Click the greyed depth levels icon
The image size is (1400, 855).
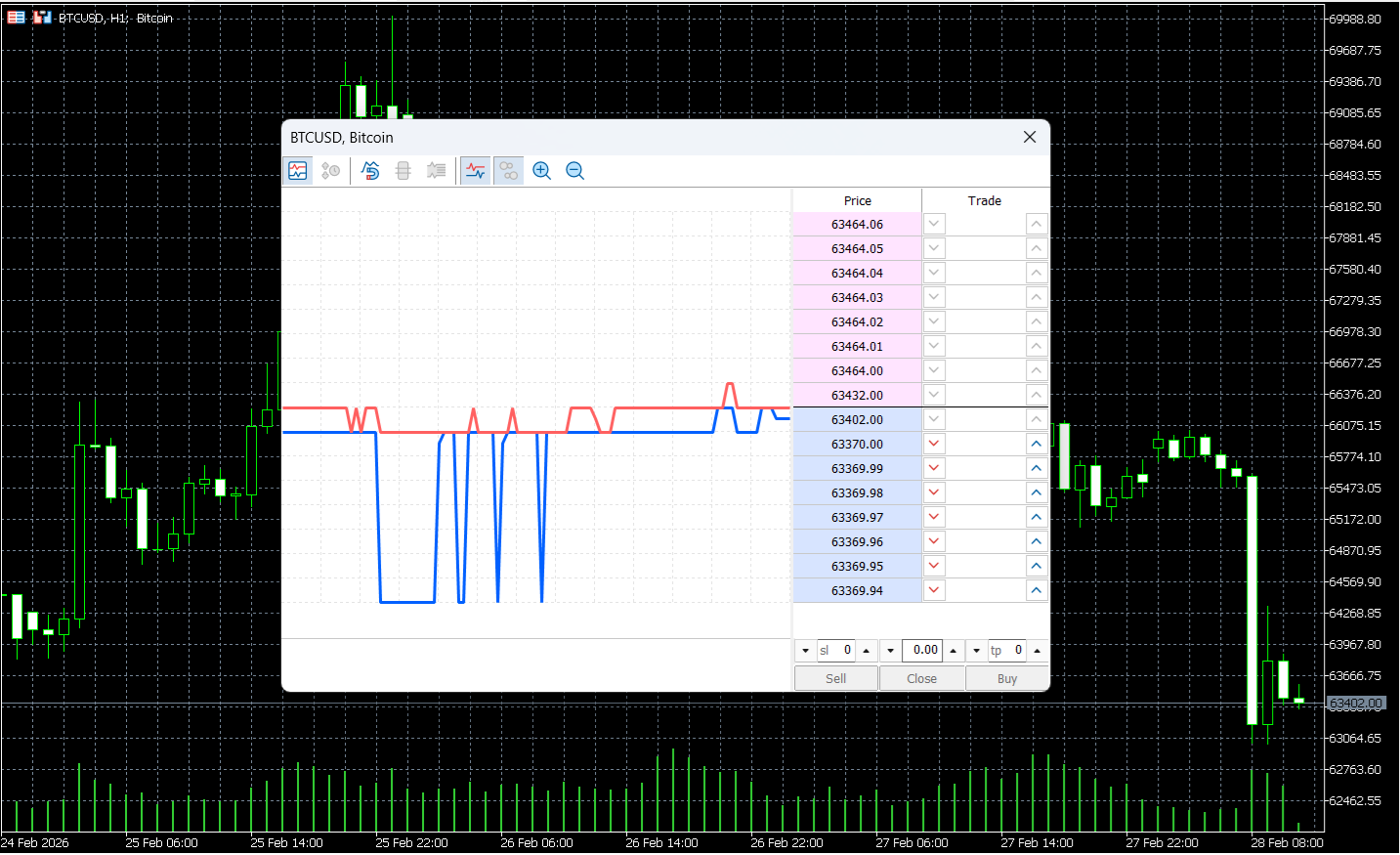point(403,171)
